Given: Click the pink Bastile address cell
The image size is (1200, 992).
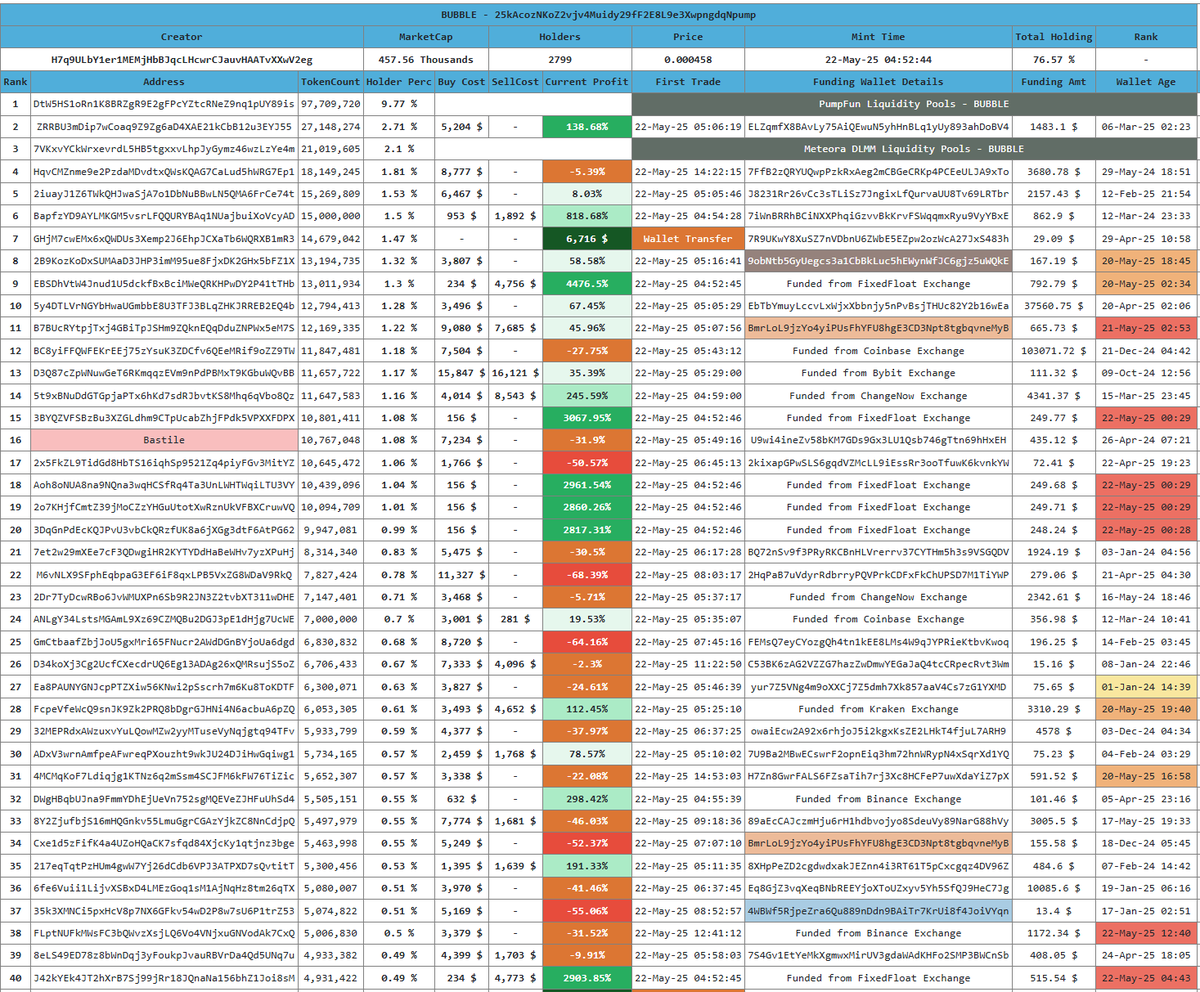Looking at the screenshot, I should pos(164,440).
